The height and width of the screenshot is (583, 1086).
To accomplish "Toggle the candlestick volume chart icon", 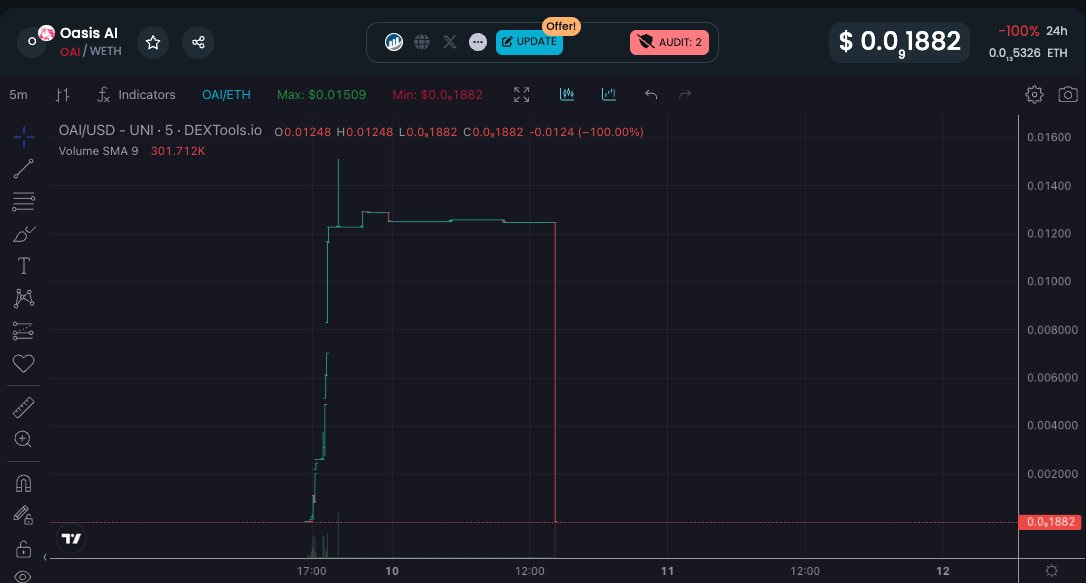I will (x=567, y=94).
